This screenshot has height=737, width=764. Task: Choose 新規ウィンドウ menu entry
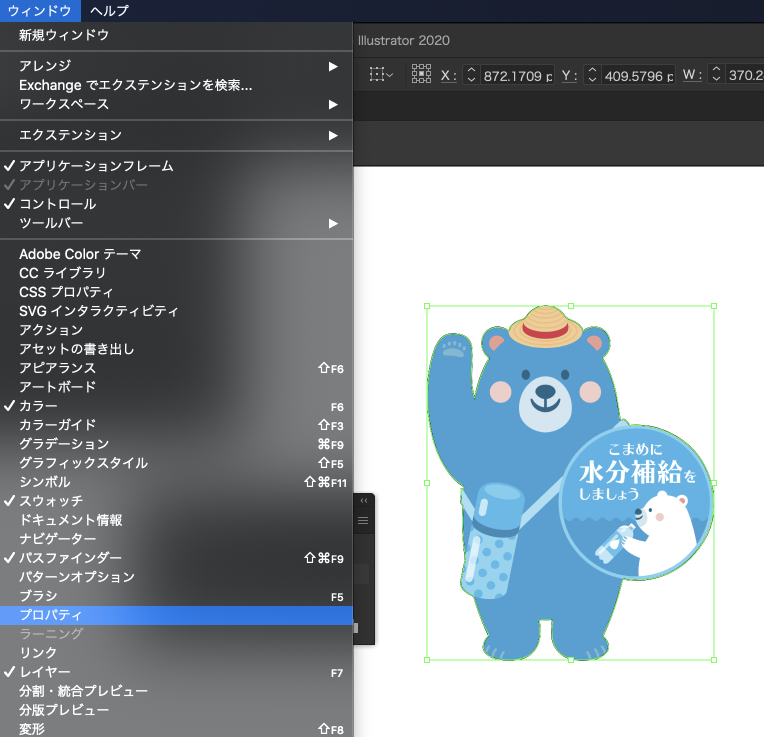[x=176, y=35]
